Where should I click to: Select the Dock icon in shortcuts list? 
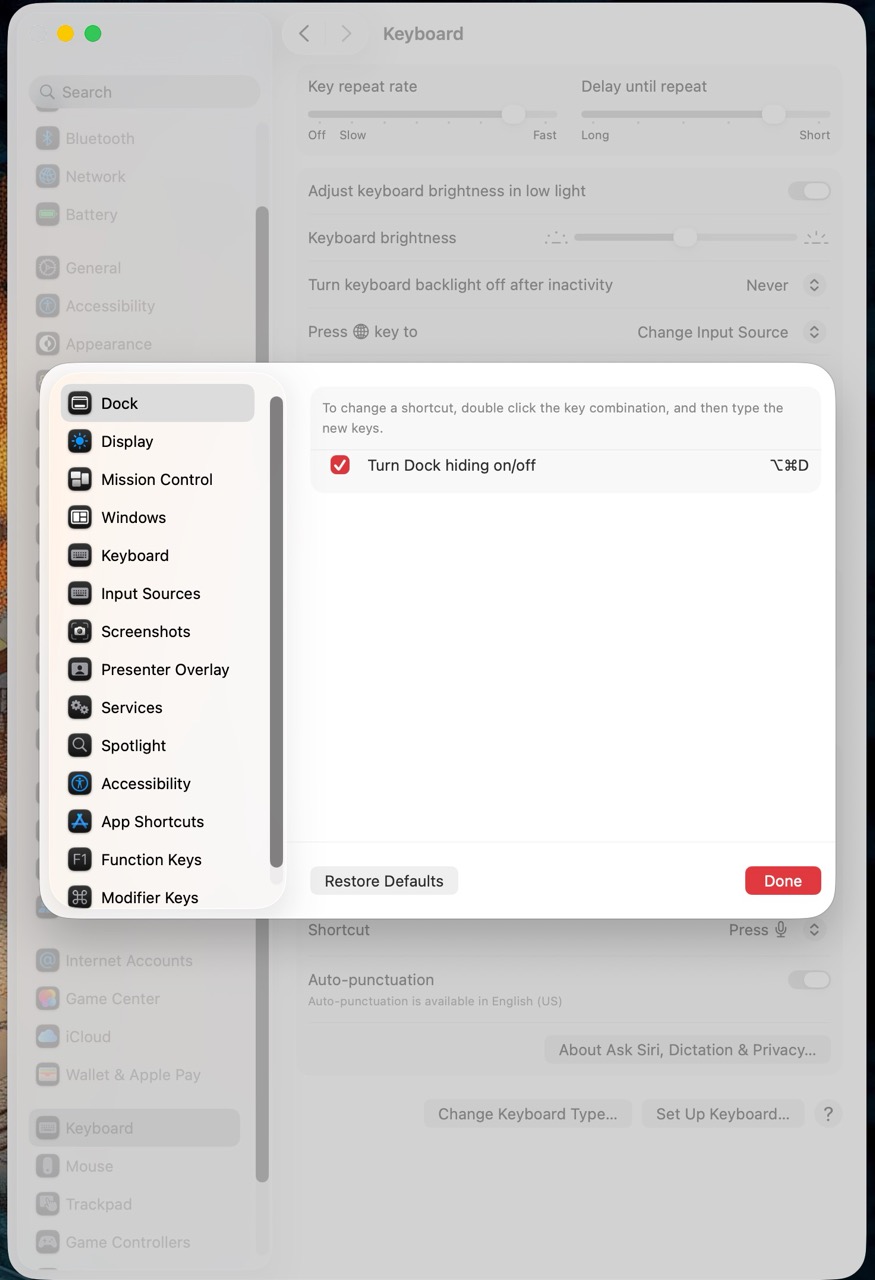pos(80,403)
